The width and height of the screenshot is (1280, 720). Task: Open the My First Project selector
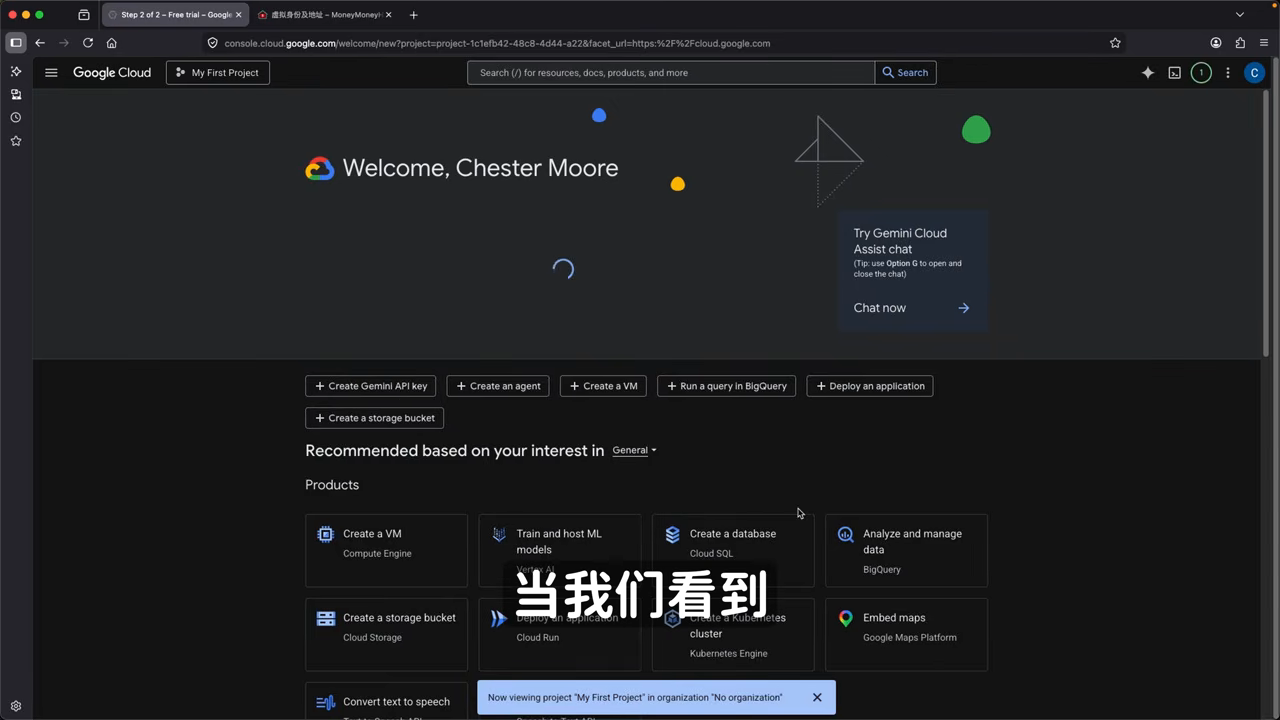pyautogui.click(x=217, y=73)
